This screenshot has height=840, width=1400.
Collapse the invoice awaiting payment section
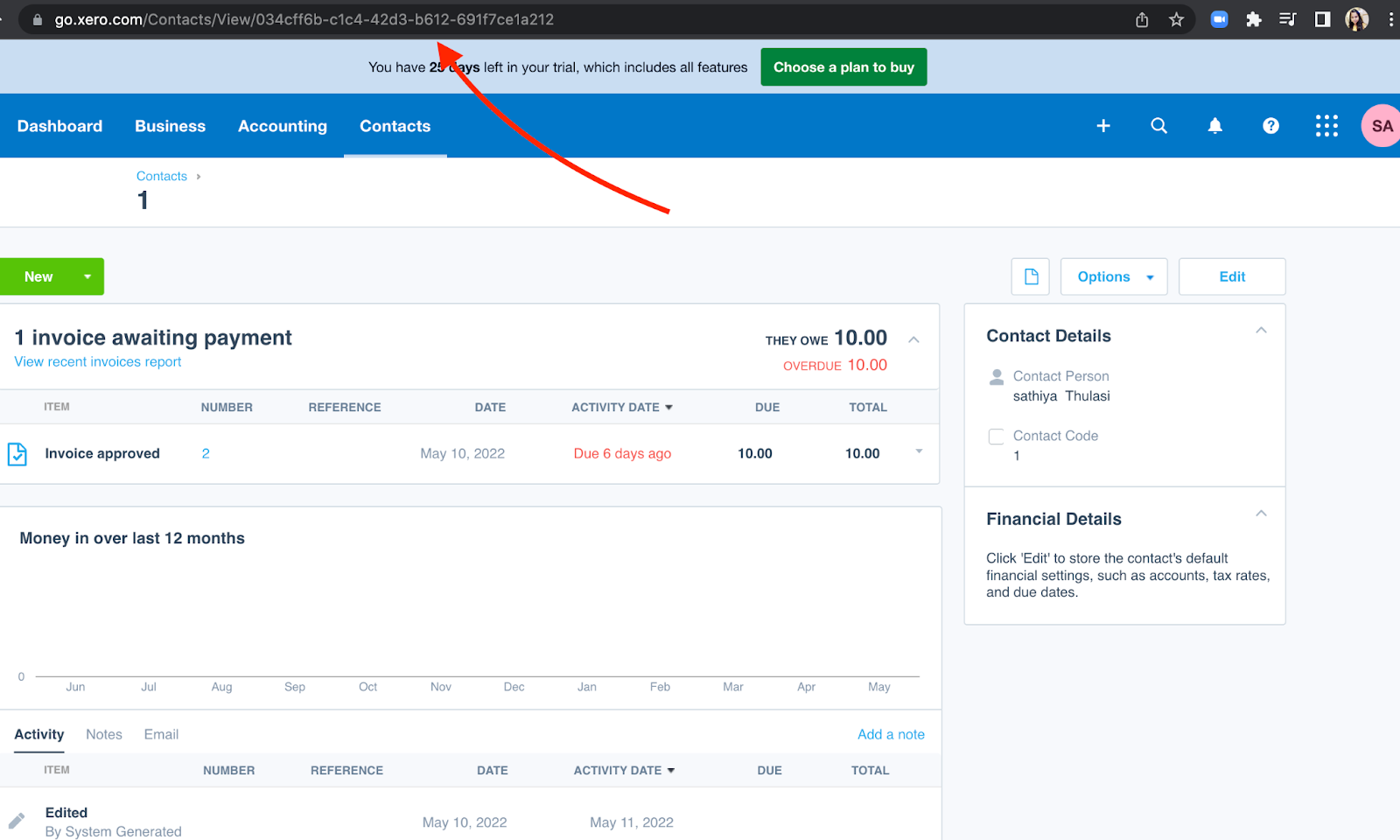913,339
